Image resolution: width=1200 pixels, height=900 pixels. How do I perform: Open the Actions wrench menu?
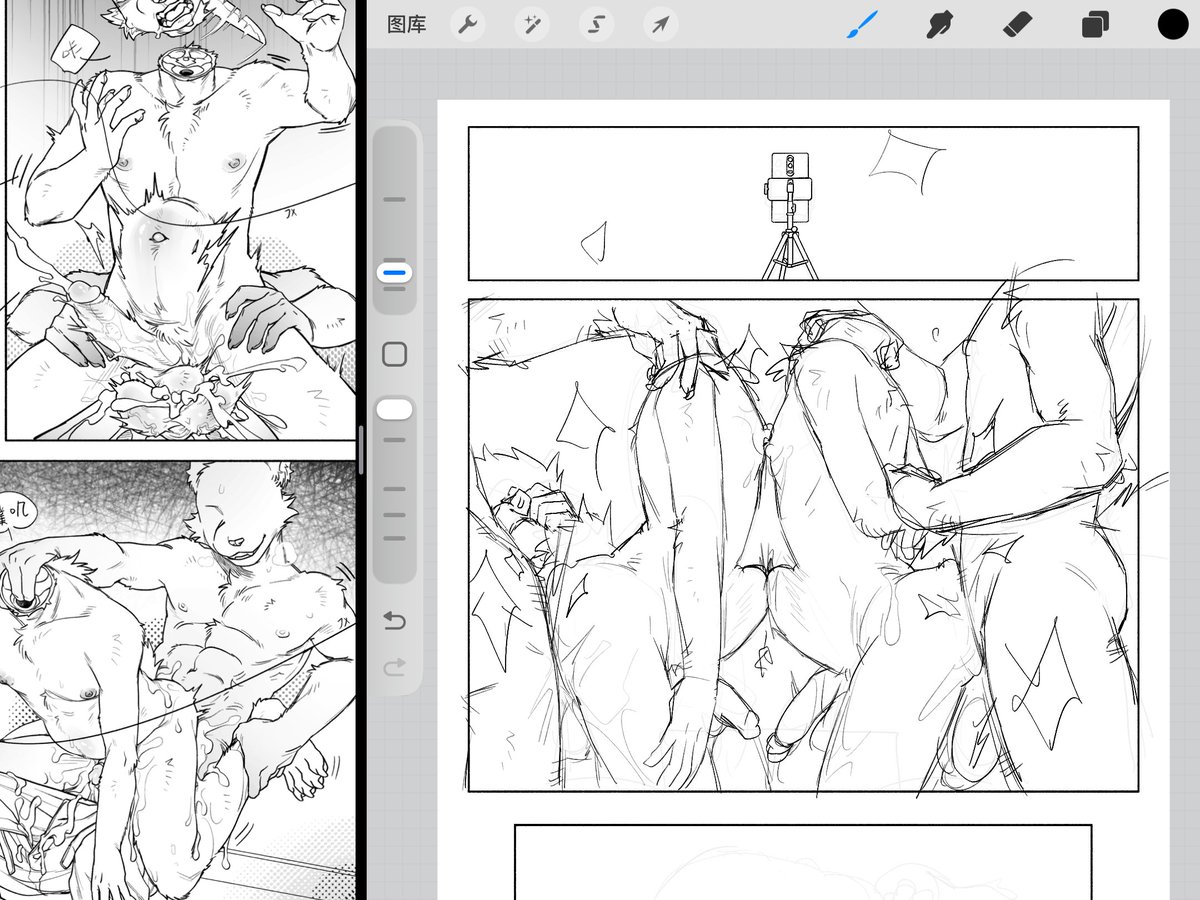click(x=468, y=25)
